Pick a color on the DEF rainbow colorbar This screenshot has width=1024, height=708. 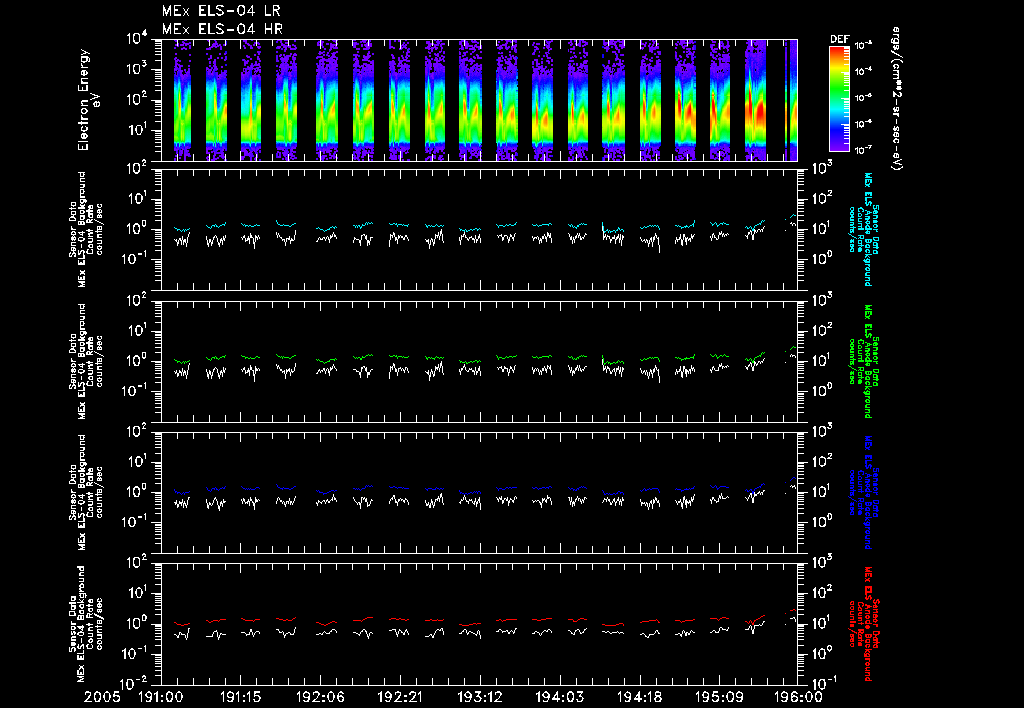(839, 99)
